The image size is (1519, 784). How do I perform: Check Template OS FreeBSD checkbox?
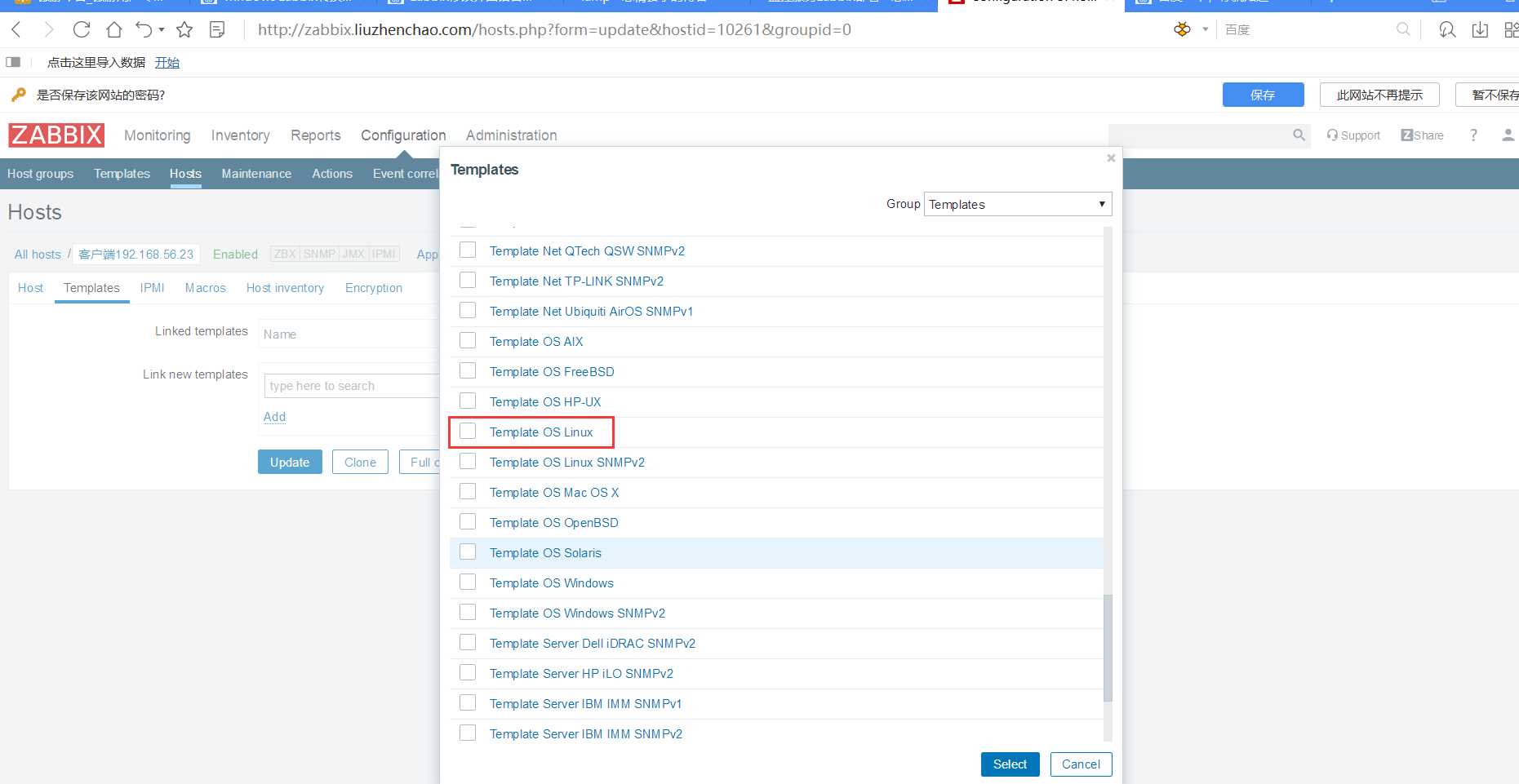tap(468, 370)
